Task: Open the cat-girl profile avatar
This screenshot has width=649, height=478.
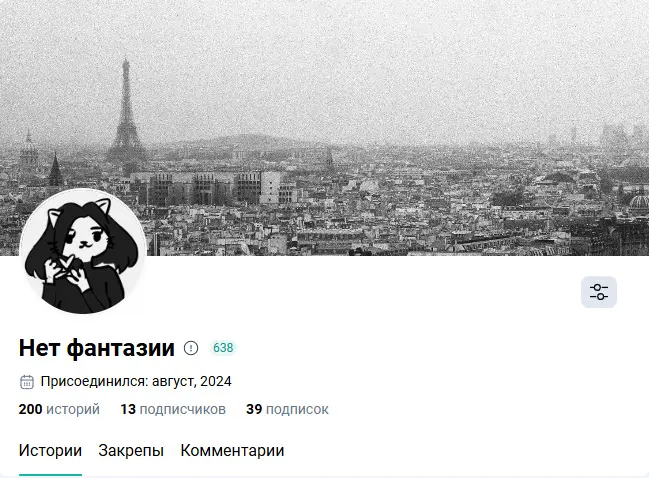Action: coord(83,251)
